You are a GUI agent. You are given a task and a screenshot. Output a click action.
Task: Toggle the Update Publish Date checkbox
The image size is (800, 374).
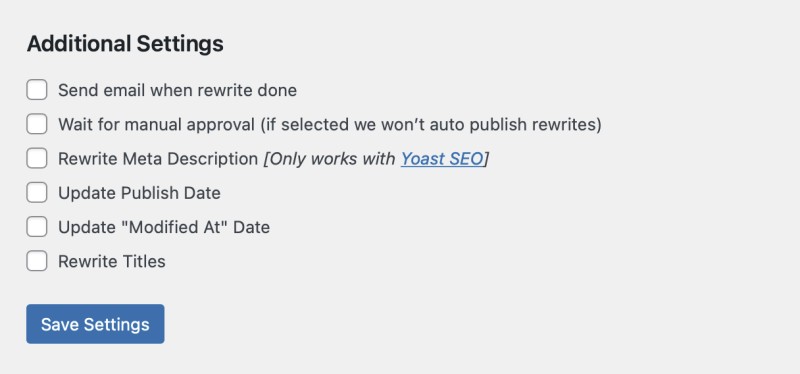coord(37,192)
